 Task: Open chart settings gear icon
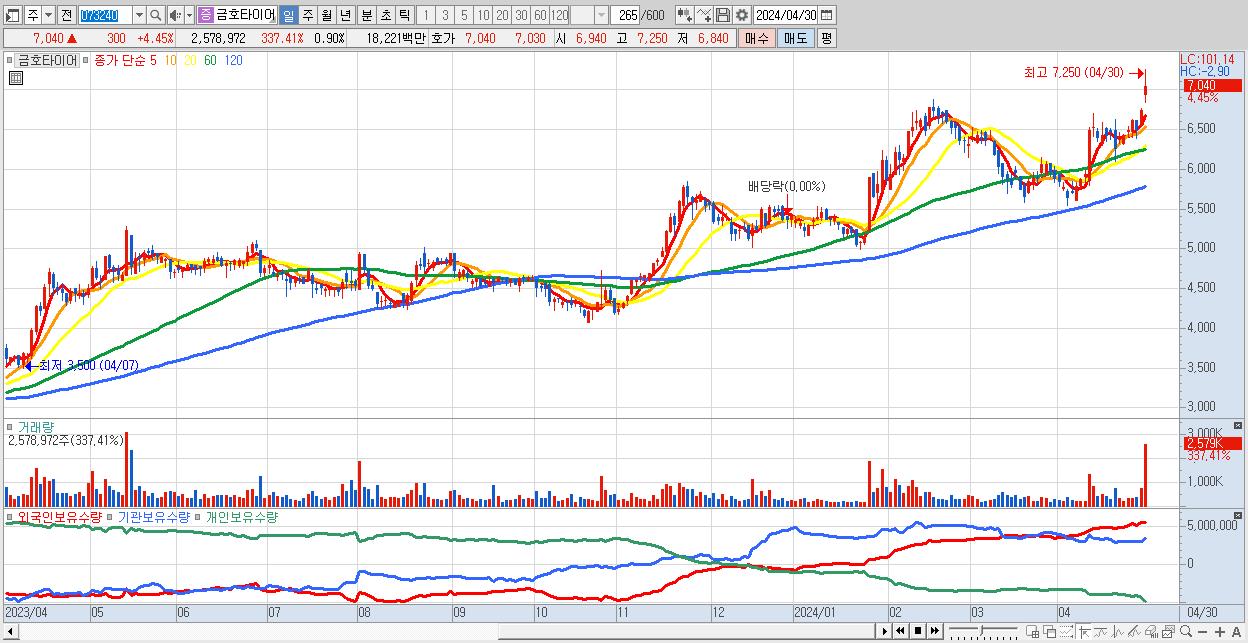pos(741,15)
